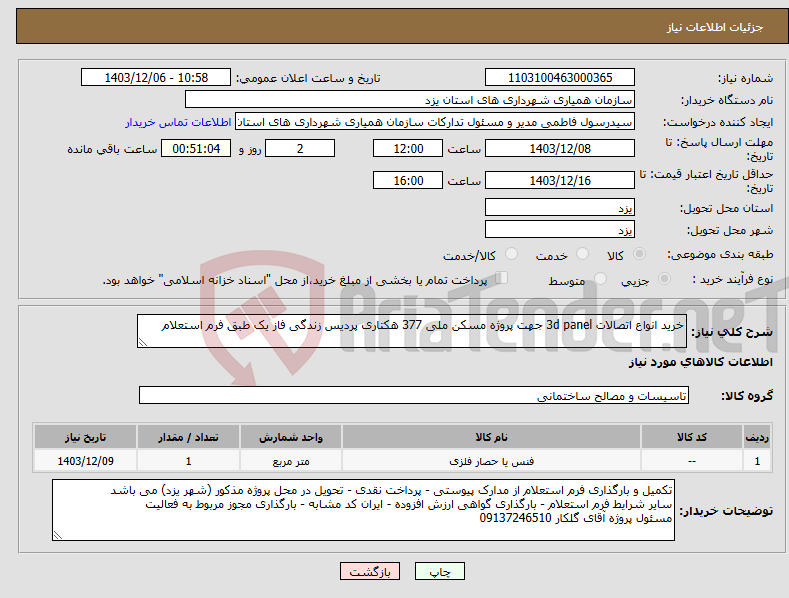789x598 pixels.
Task: Click the buyer organization name field
Action: [x=410, y=100]
